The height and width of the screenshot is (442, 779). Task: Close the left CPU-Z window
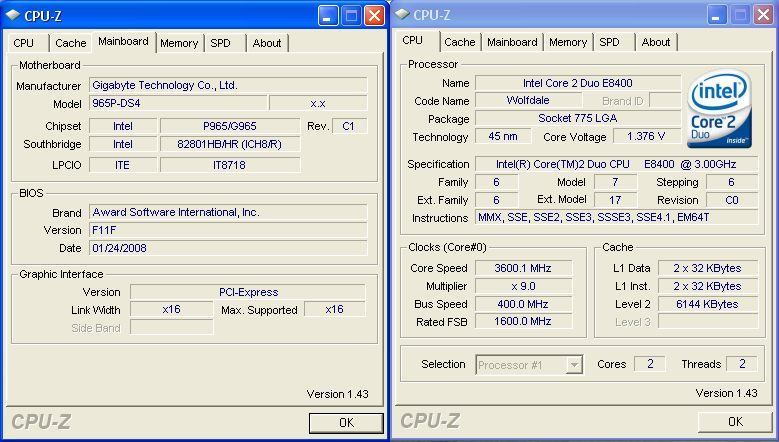tap(374, 16)
